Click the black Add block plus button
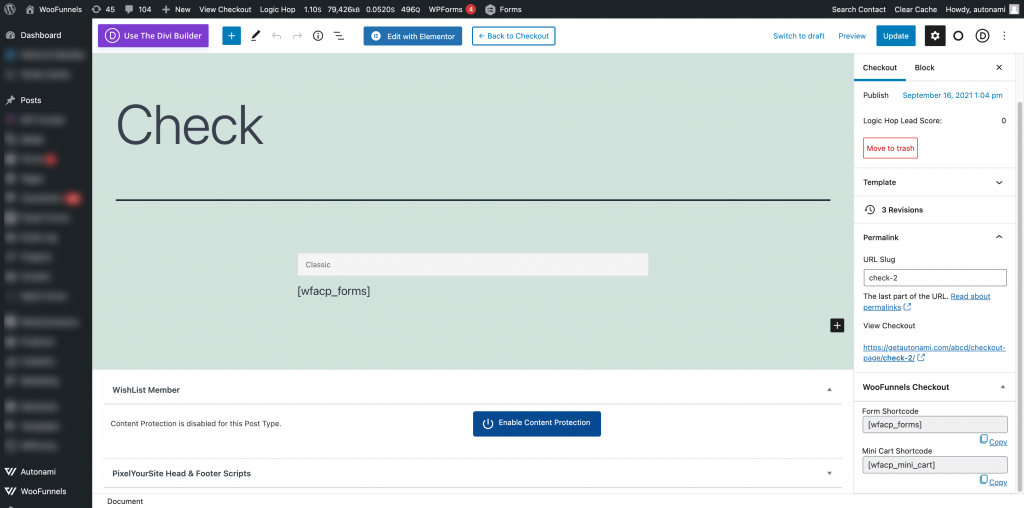The image size is (1024, 508). point(837,325)
